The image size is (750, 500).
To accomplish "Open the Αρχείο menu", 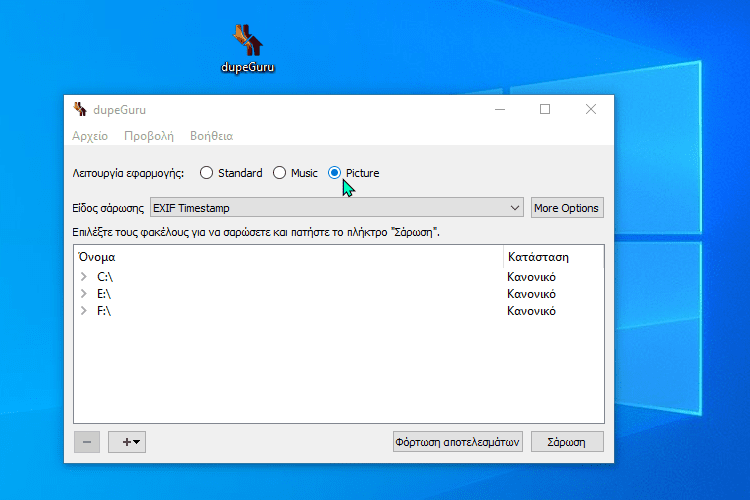I will point(90,136).
